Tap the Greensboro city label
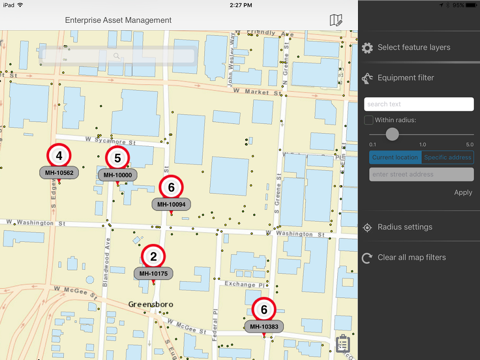 tap(151, 304)
